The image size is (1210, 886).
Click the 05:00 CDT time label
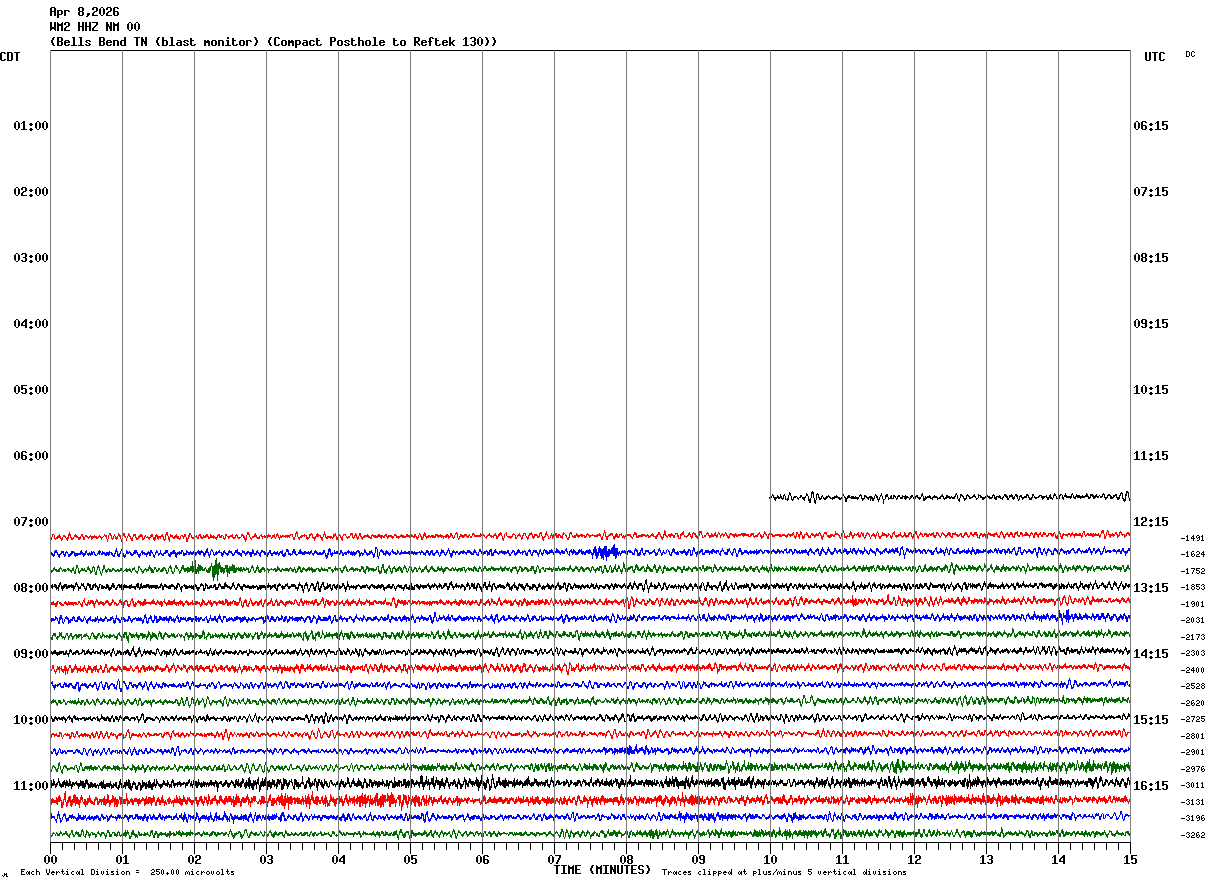[31, 390]
